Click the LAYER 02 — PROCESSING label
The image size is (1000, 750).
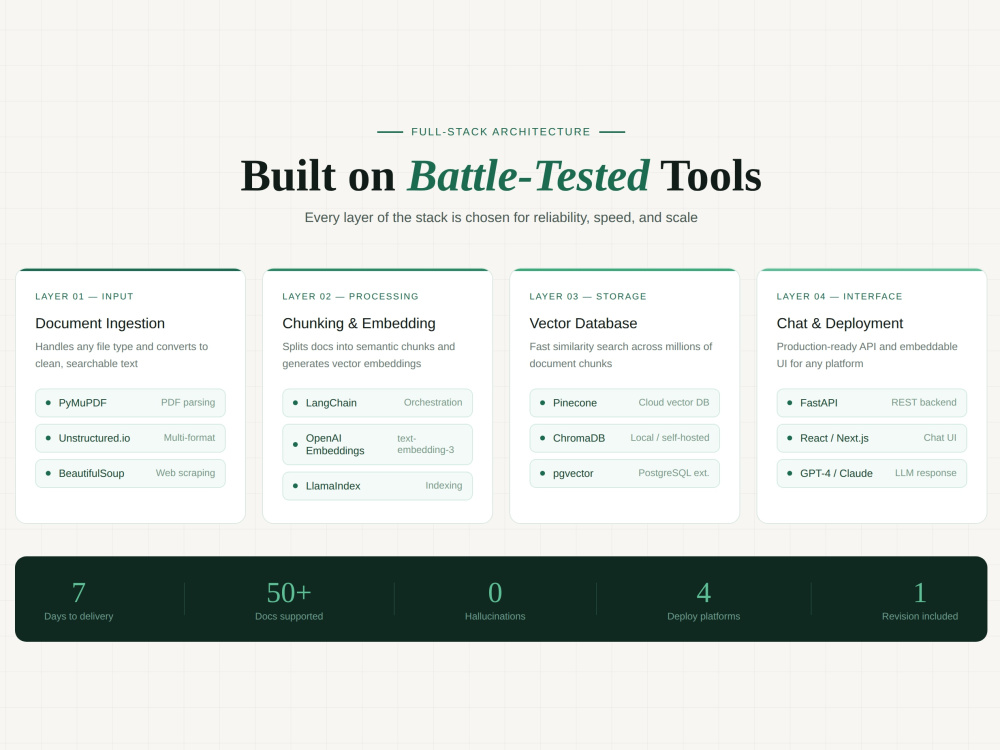point(351,297)
